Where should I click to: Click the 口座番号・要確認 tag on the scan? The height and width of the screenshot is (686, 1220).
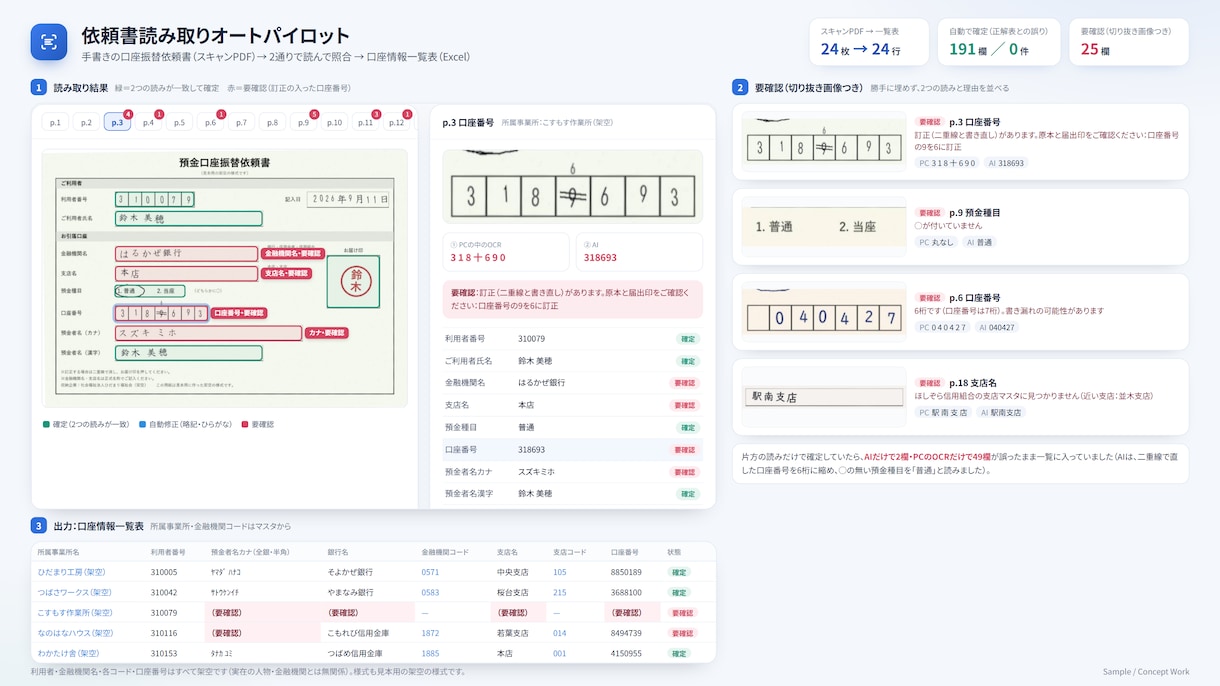coord(239,313)
